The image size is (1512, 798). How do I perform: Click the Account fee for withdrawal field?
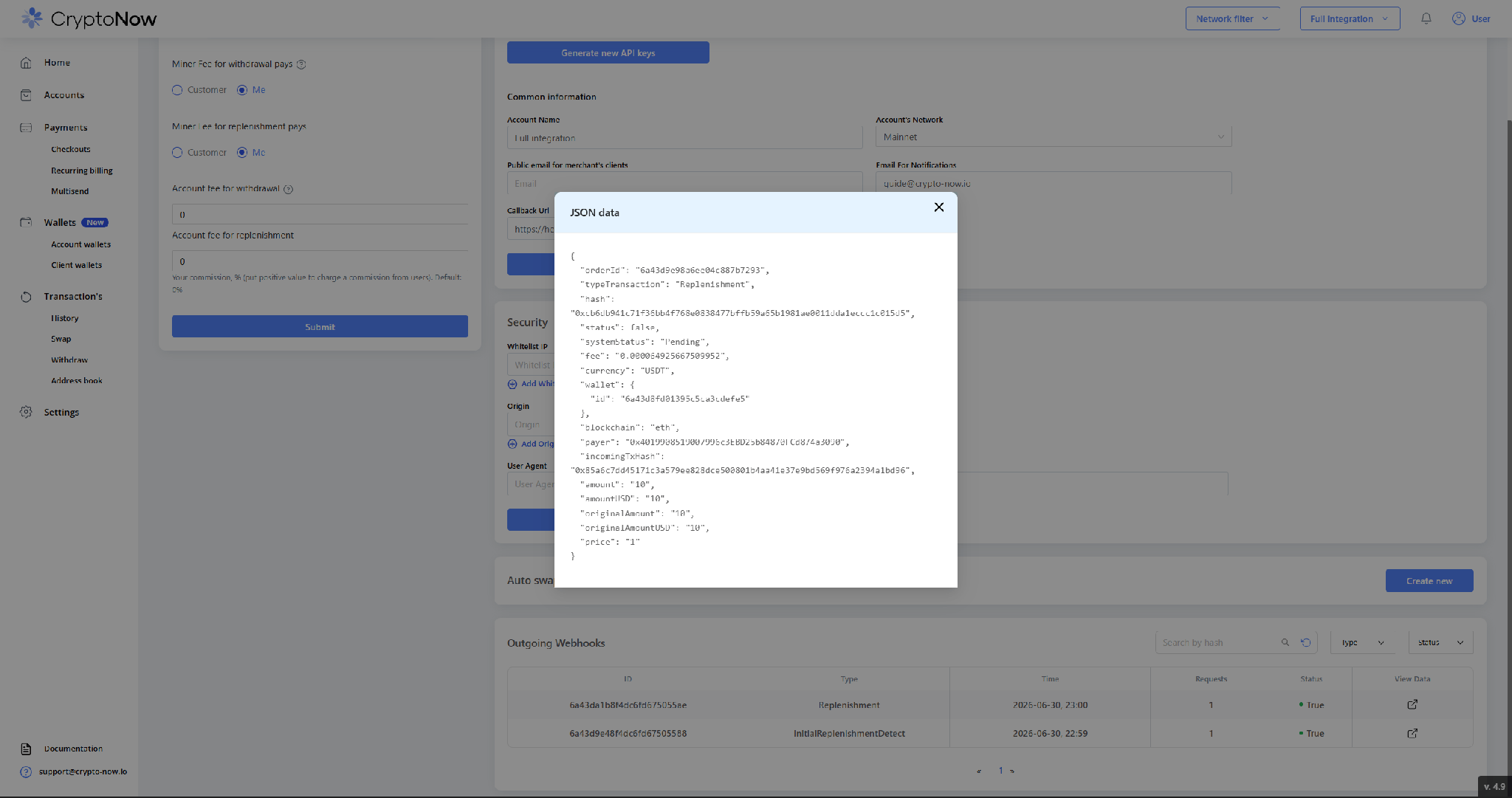tap(320, 214)
